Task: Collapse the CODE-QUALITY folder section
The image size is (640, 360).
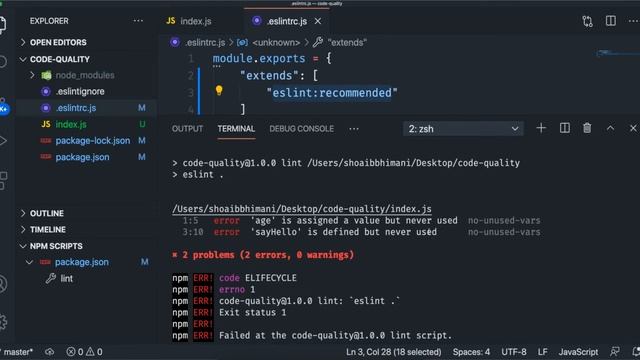Action: (60, 59)
